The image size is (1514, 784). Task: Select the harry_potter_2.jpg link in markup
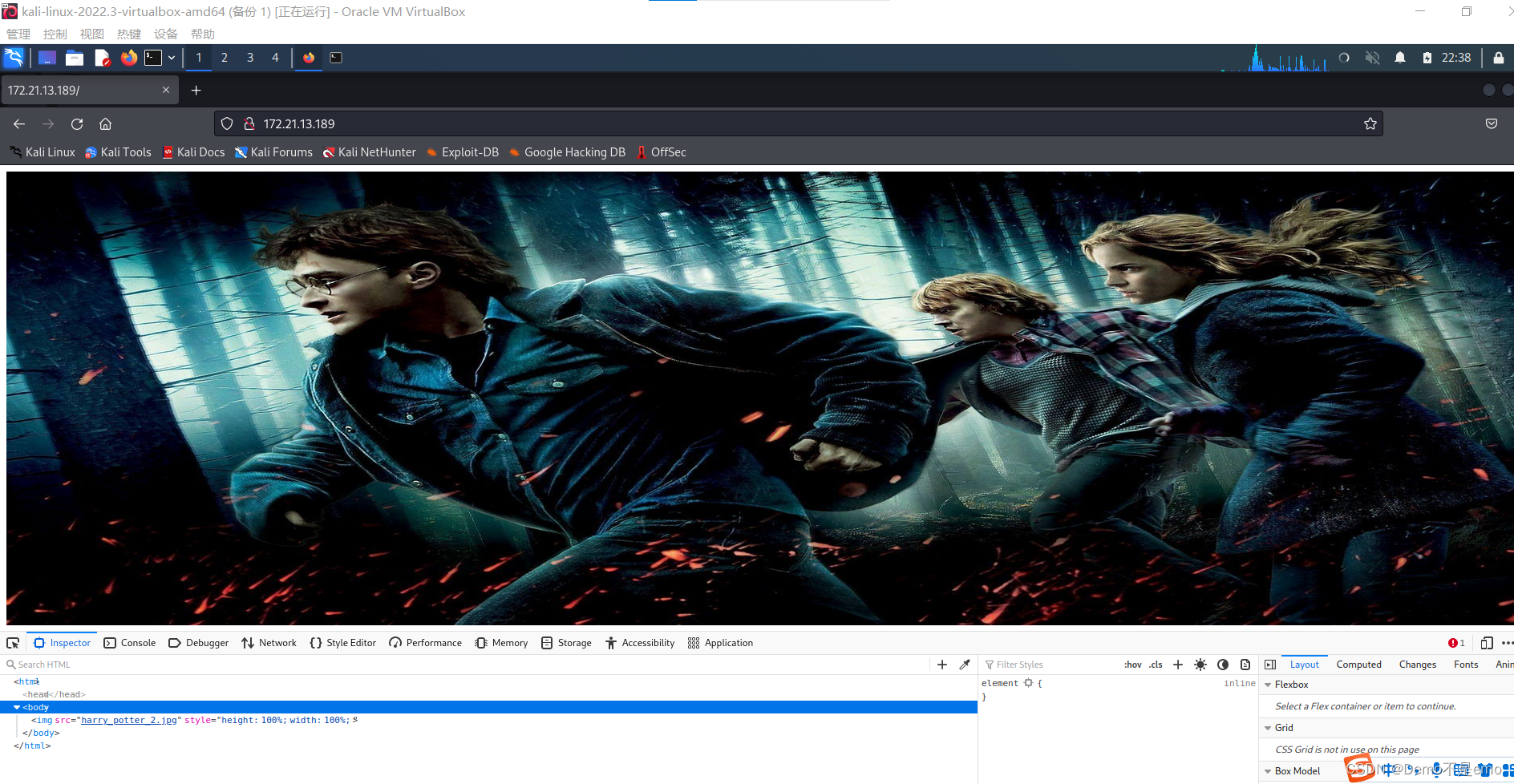[129, 720]
